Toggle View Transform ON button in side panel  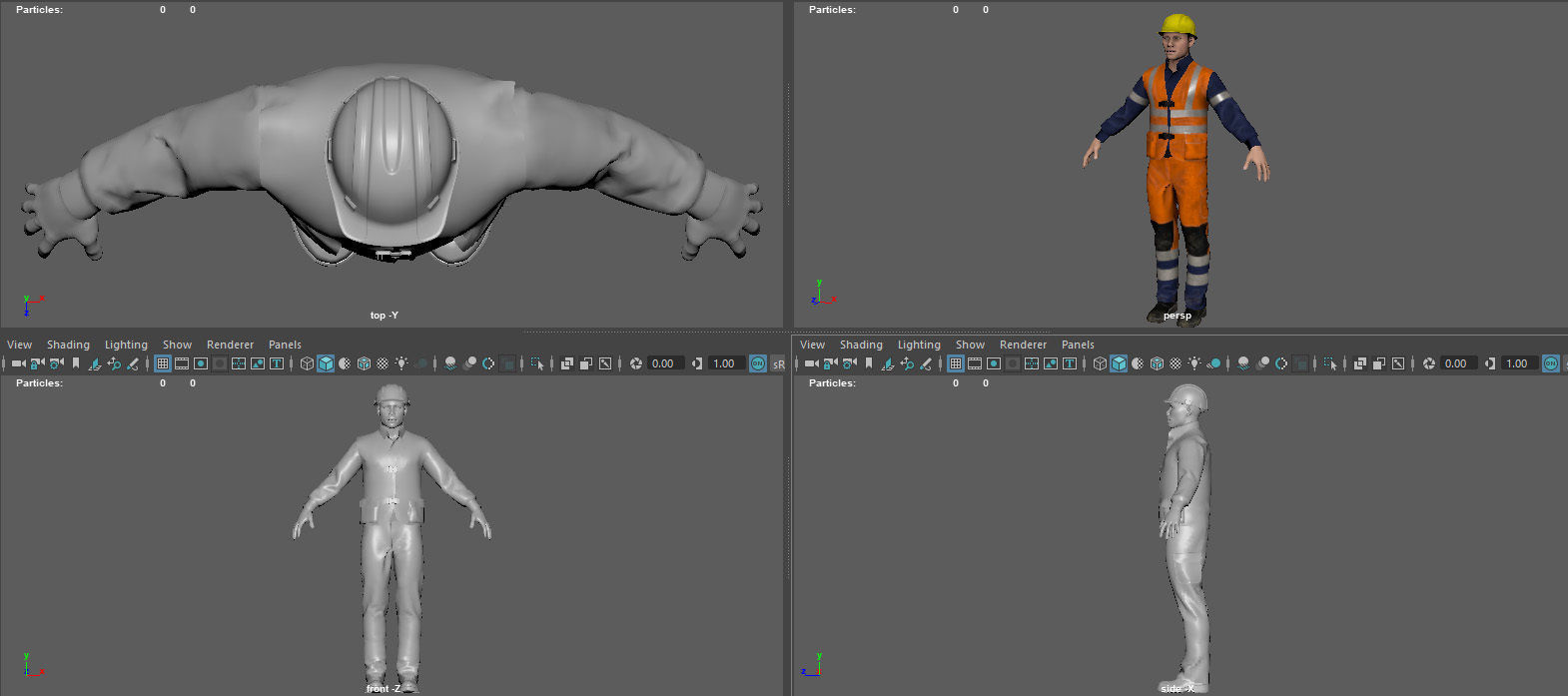point(1551,363)
